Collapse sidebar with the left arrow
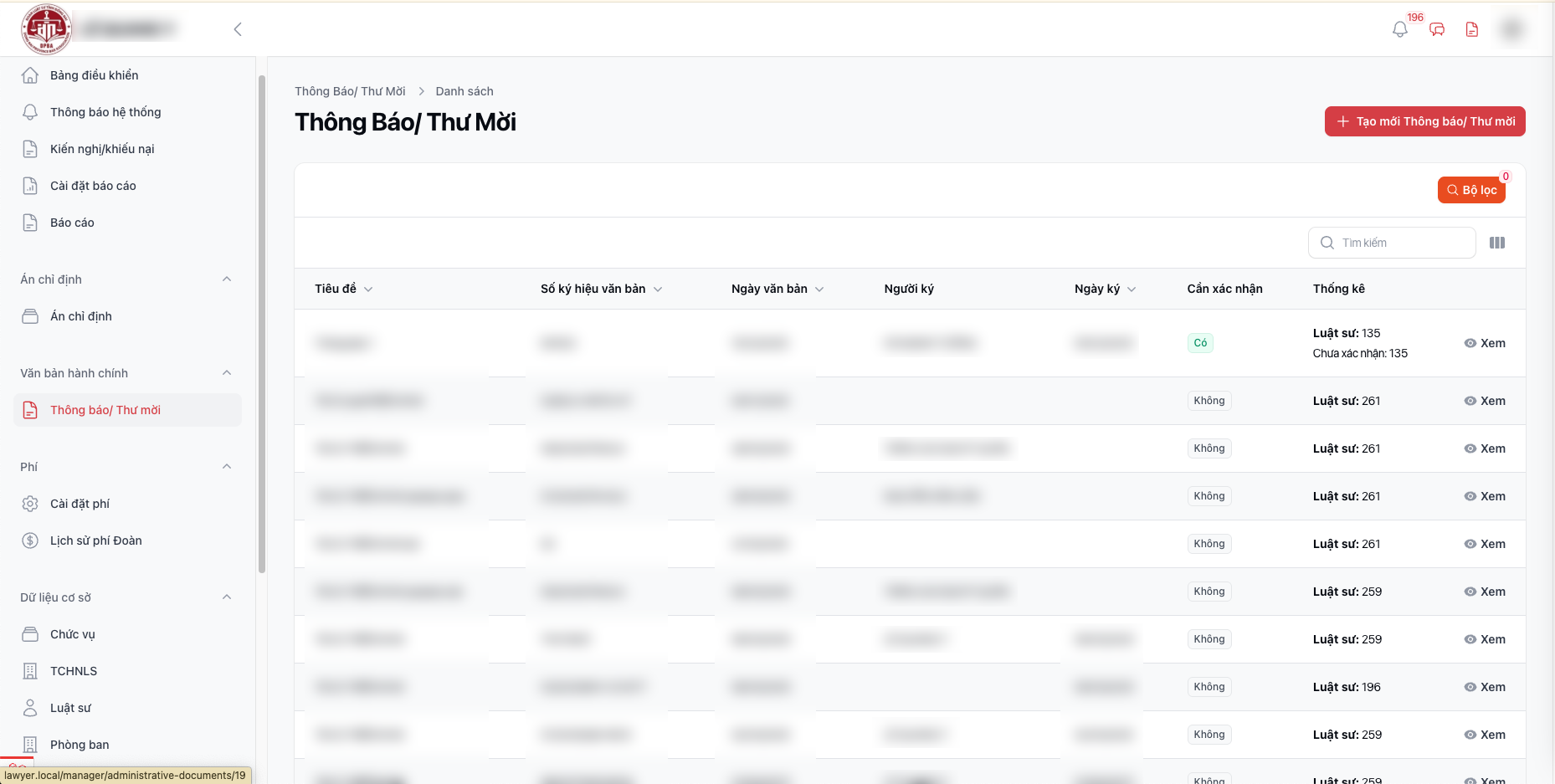 click(x=238, y=29)
